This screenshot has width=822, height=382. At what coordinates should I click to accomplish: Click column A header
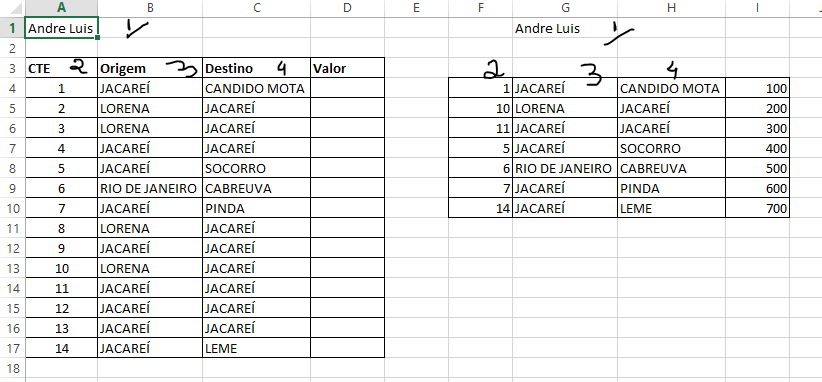(61, 7)
